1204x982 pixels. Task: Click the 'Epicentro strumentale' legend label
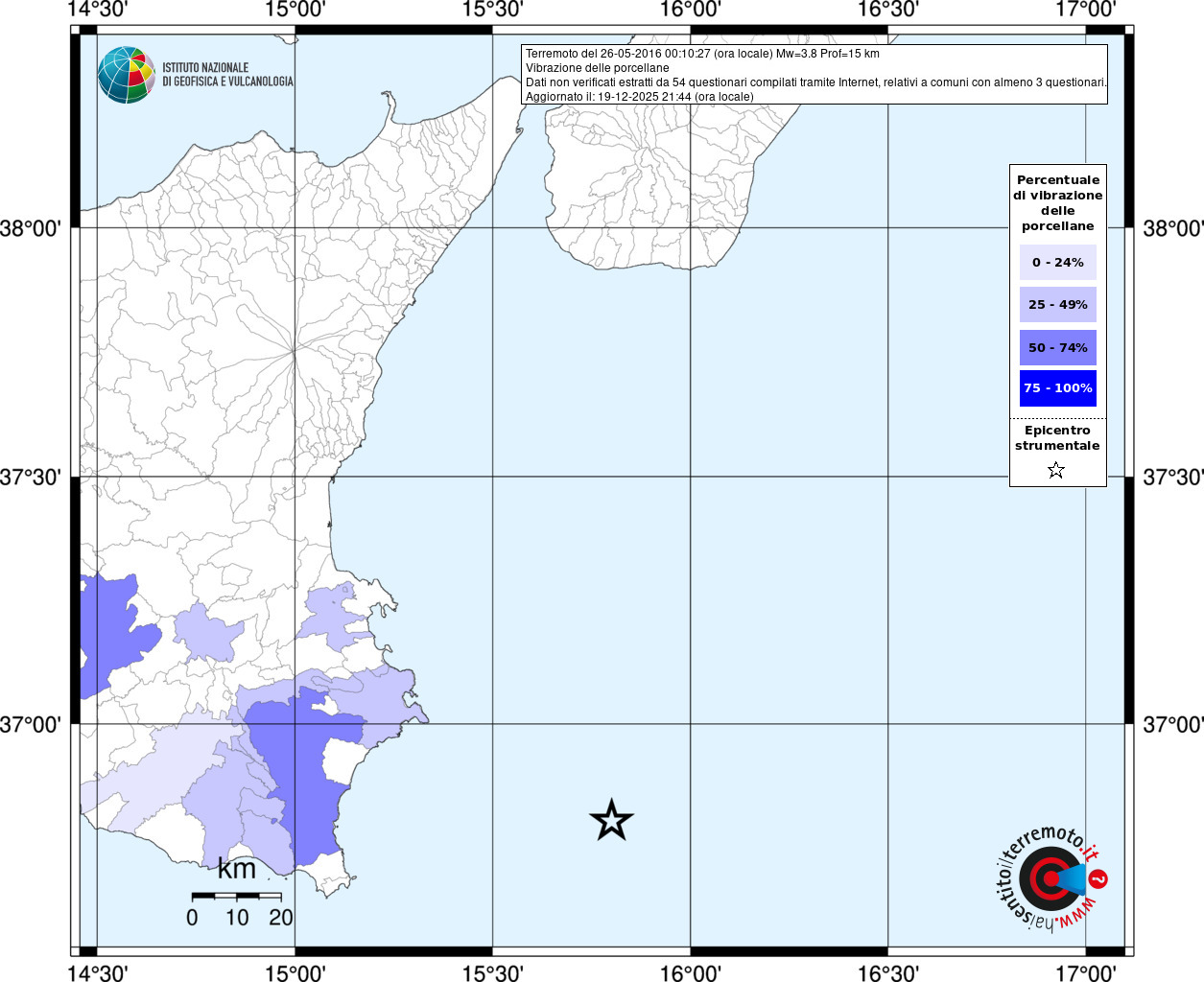click(1057, 438)
